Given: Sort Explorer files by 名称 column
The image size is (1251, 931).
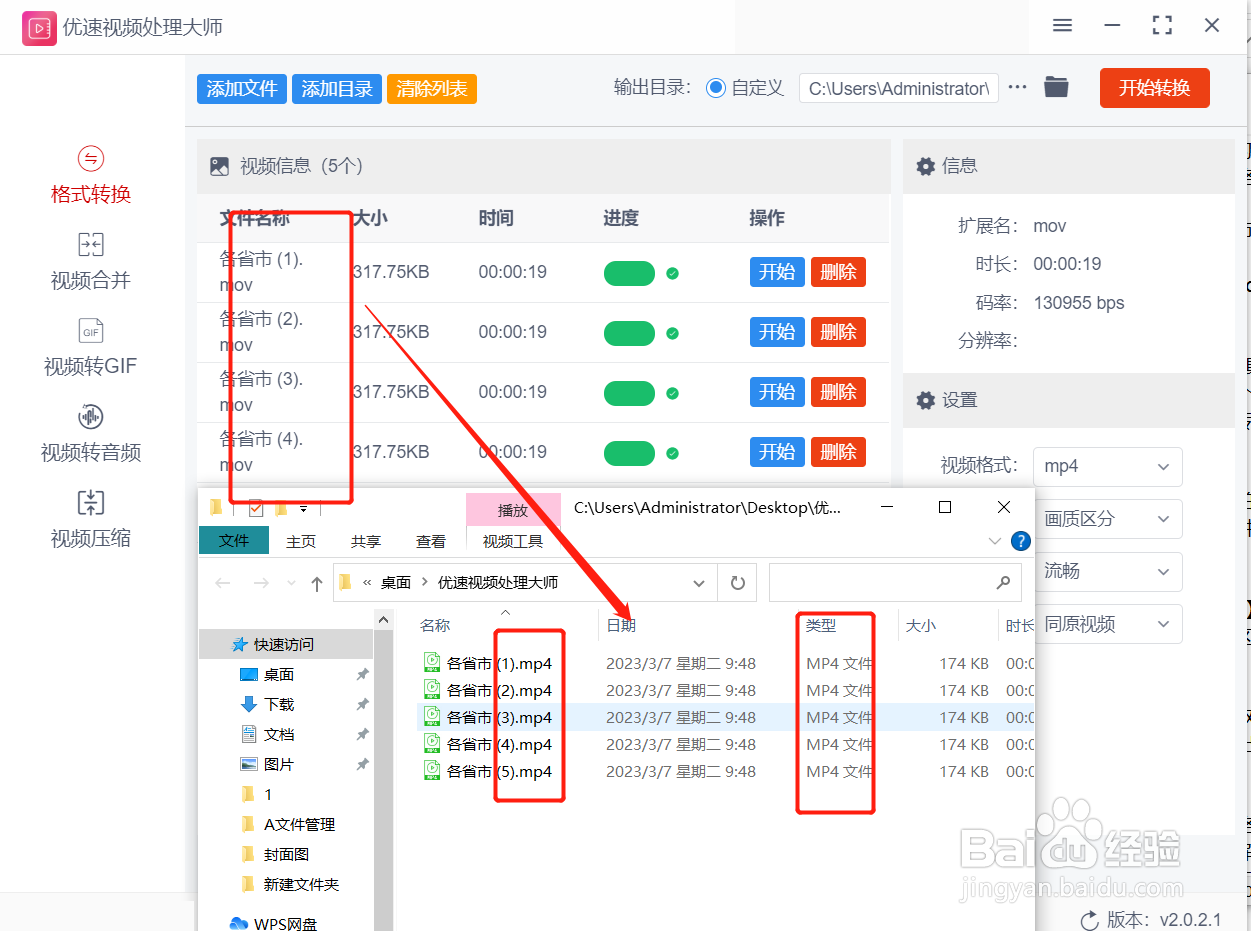Looking at the screenshot, I should 435,626.
